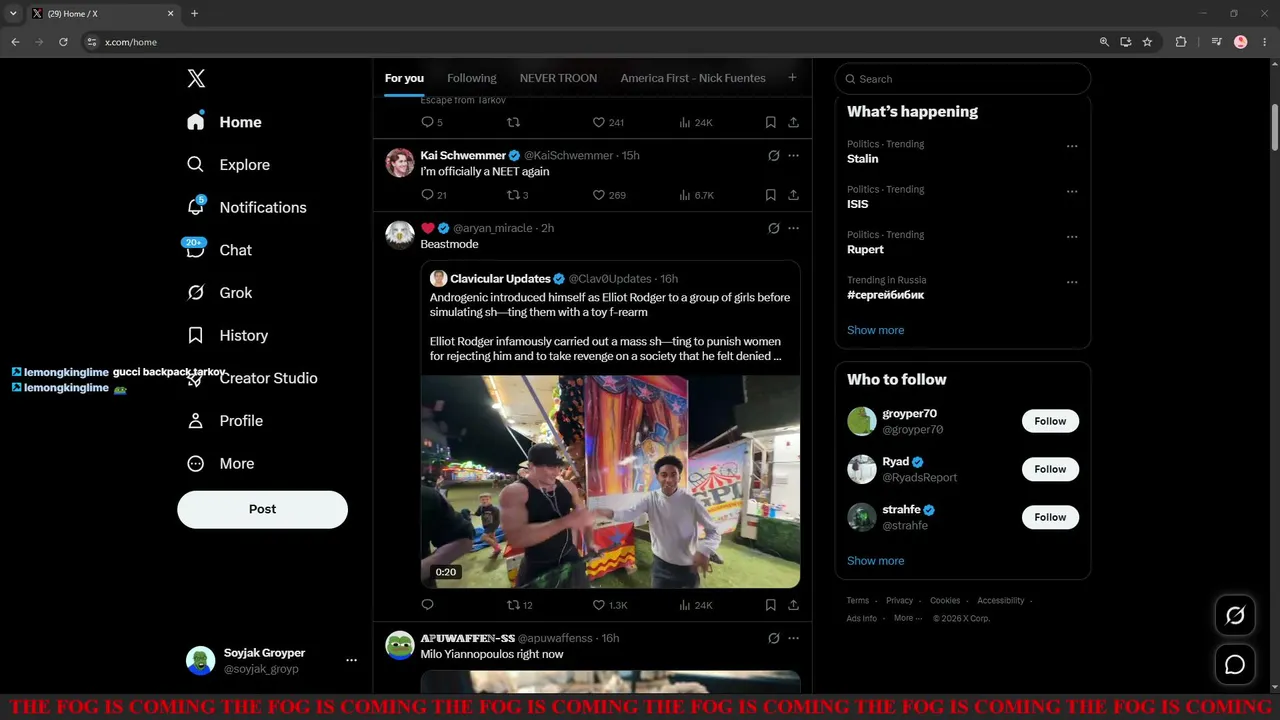The width and height of the screenshot is (1280, 720).
Task: Bookmark the Beastmode post
Action: (x=771, y=605)
